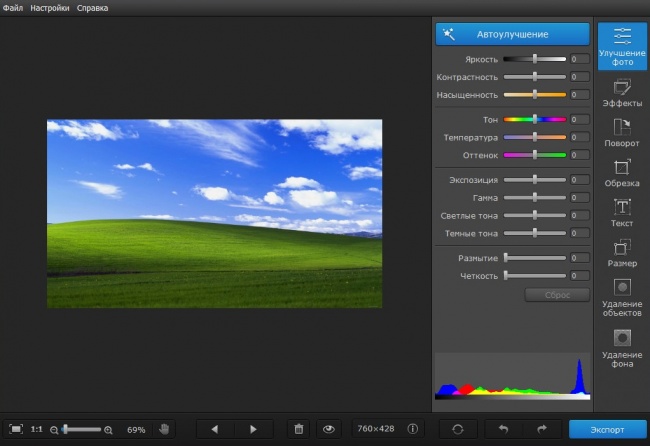This screenshot has width=650, height=446.
Task: Click the Яркость slider
Action: [x=535, y=59]
